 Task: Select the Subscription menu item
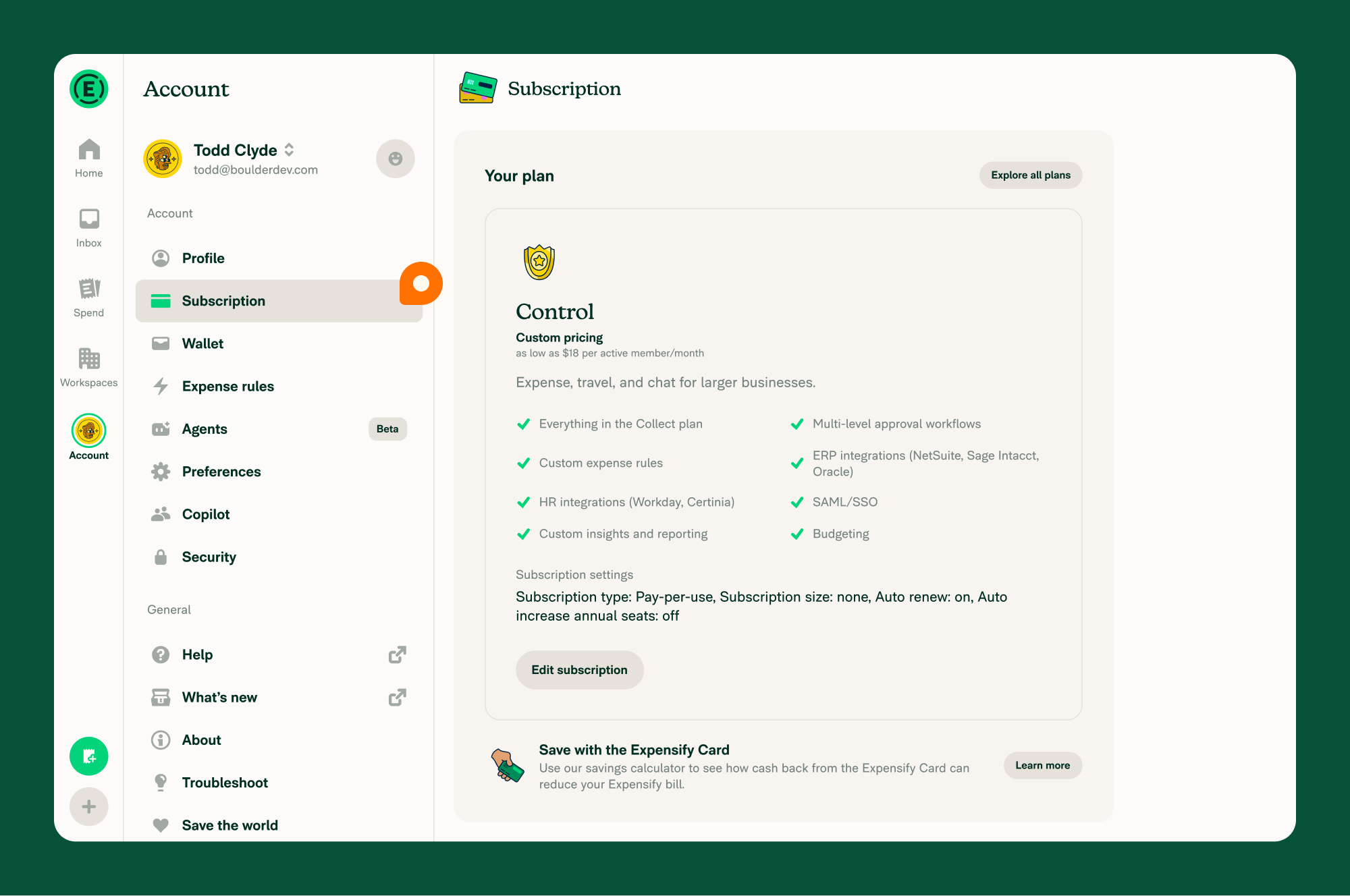pyautogui.click(x=279, y=301)
